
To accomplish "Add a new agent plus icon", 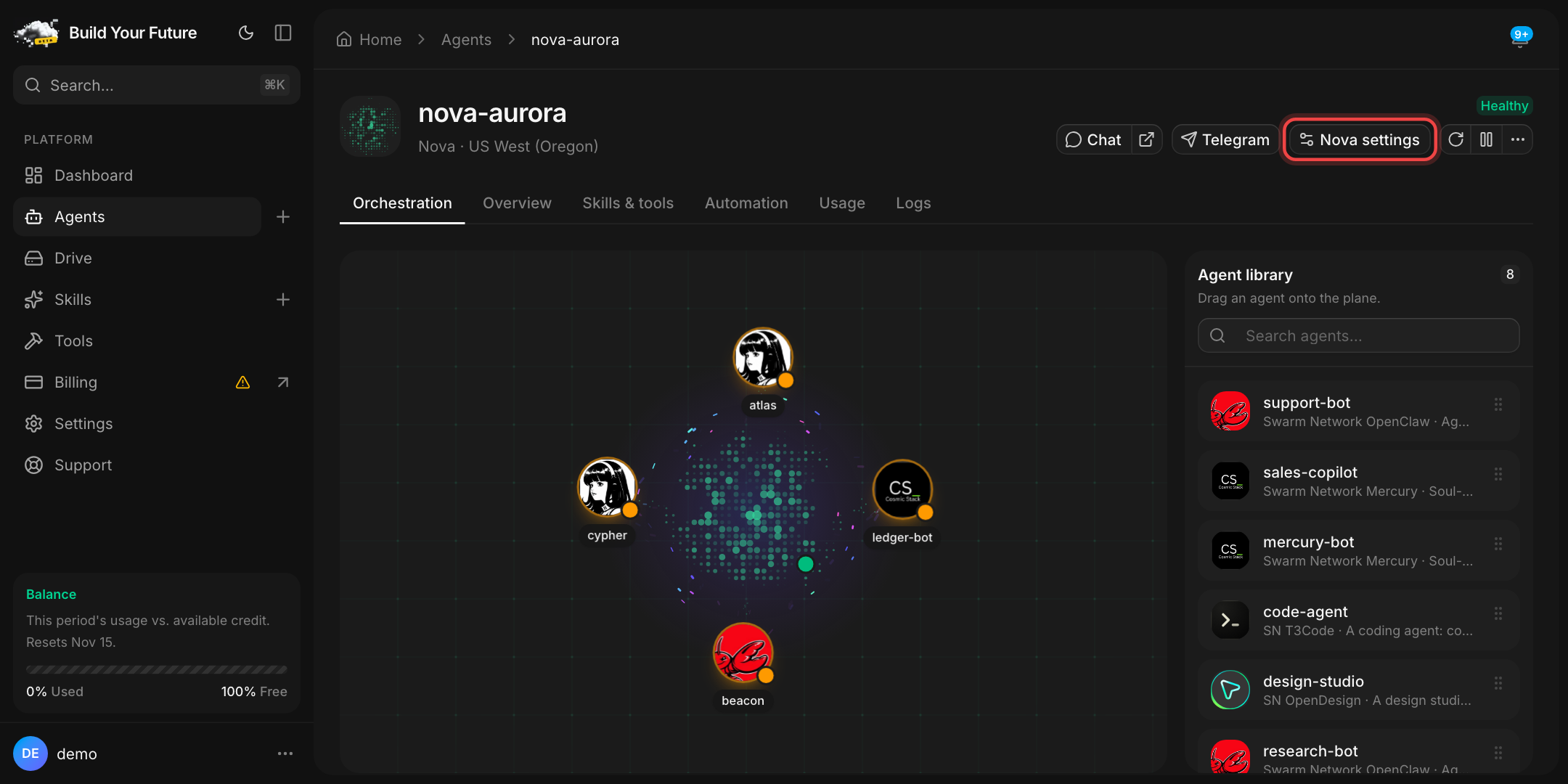I will coord(283,217).
